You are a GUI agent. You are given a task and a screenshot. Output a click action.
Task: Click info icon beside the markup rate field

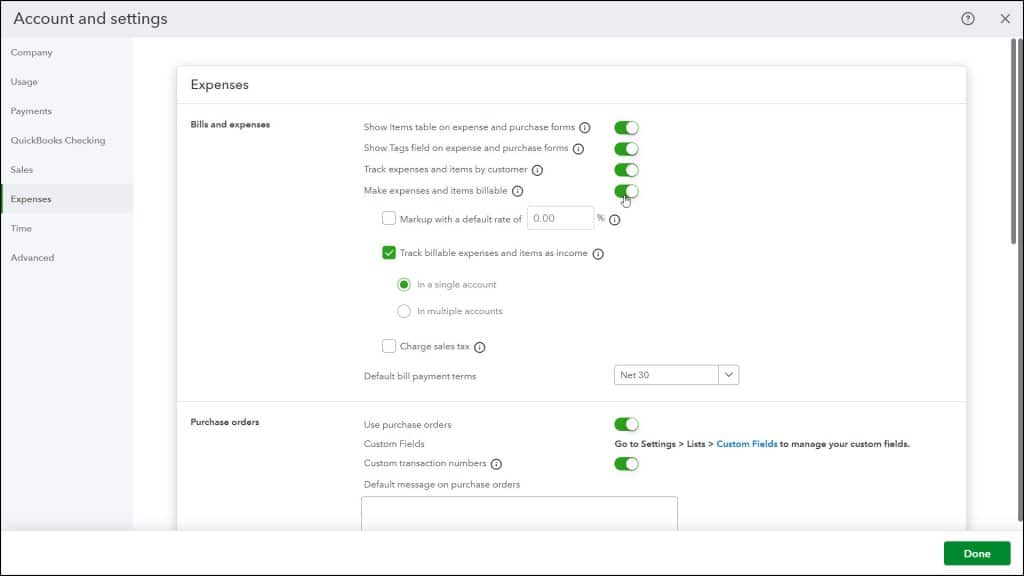pos(615,219)
